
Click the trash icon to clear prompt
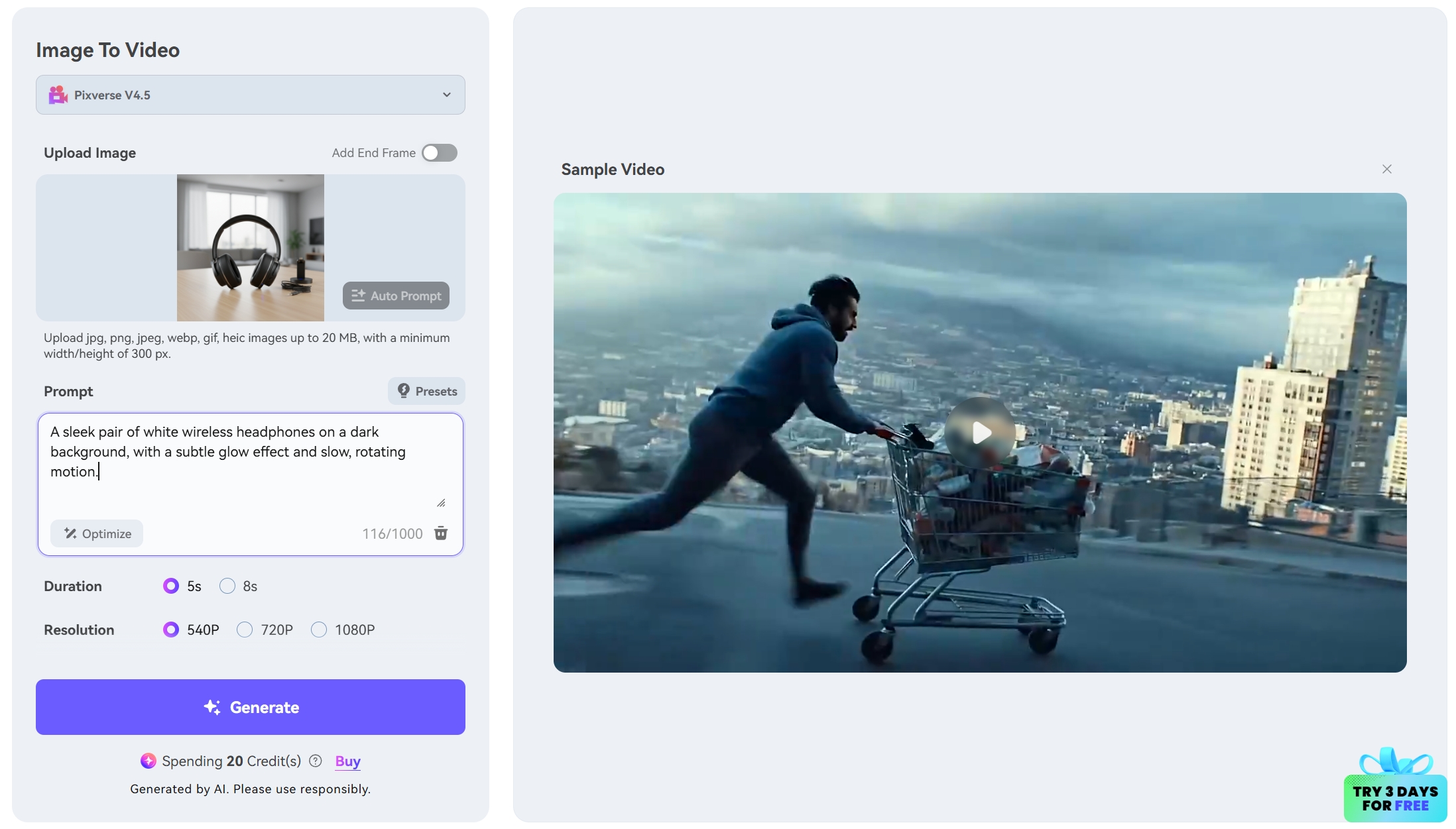(441, 533)
